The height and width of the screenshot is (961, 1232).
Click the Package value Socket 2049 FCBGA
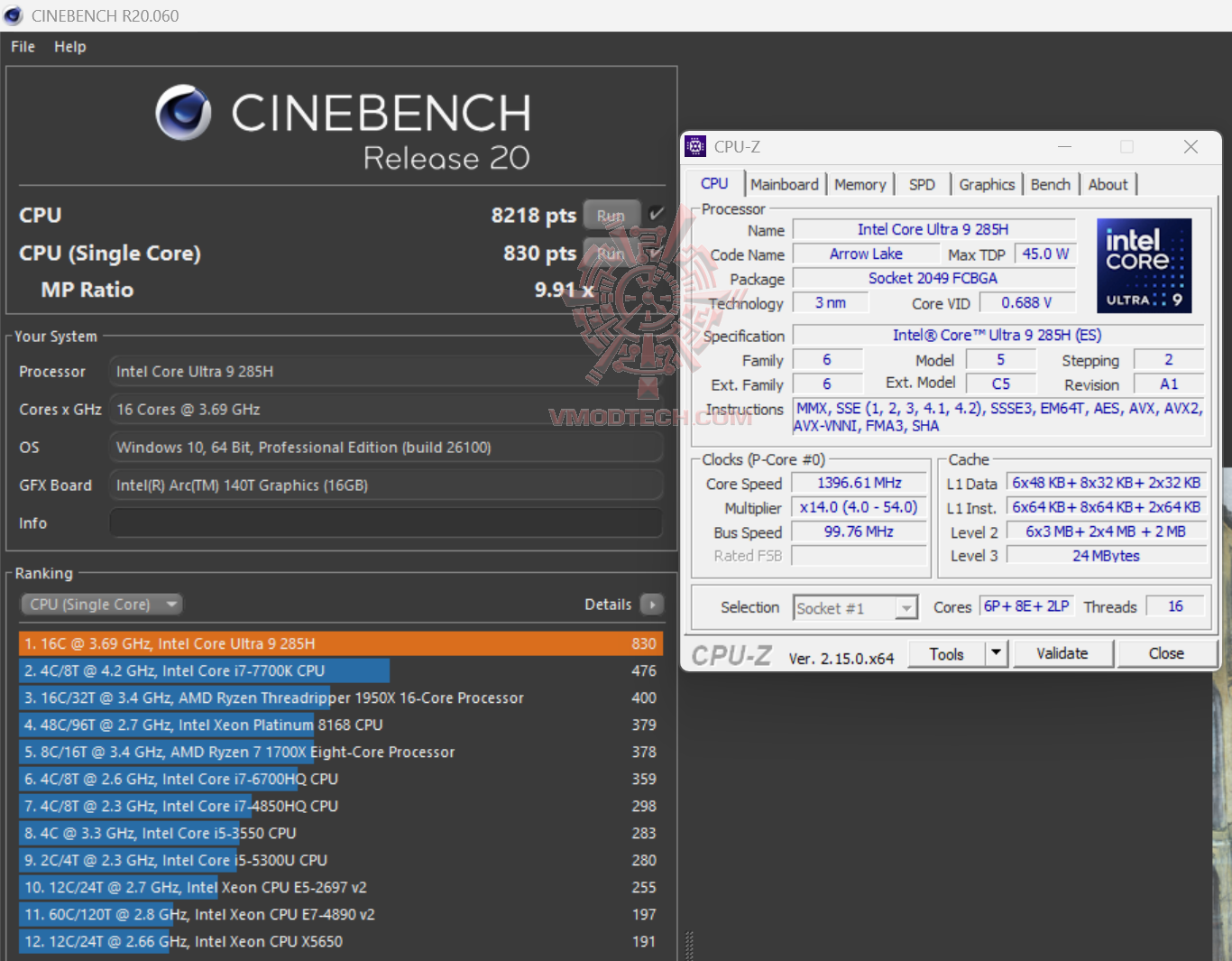pos(933,279)
